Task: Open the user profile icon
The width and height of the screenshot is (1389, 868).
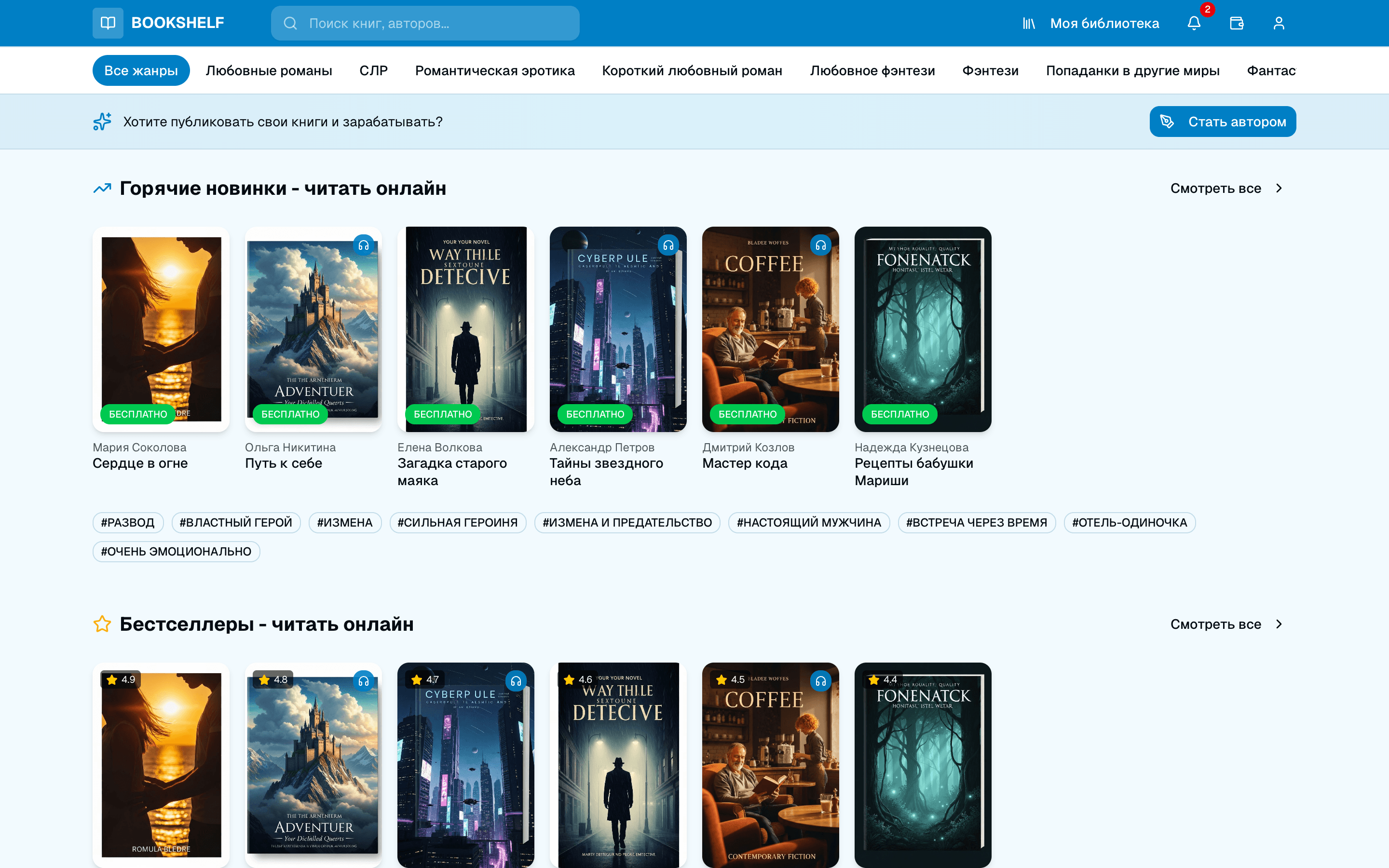Action: 1279,23
